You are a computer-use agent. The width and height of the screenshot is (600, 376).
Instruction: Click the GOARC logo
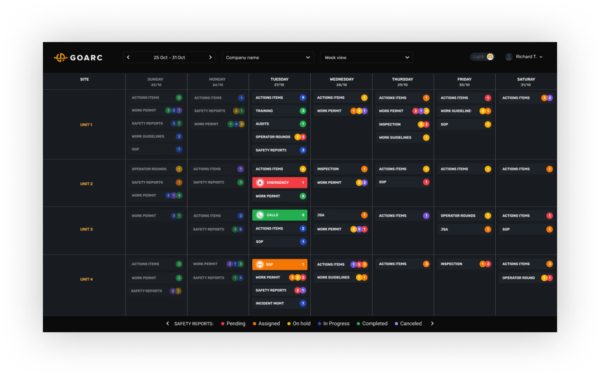pyautogui.click(x=78, y=57)
